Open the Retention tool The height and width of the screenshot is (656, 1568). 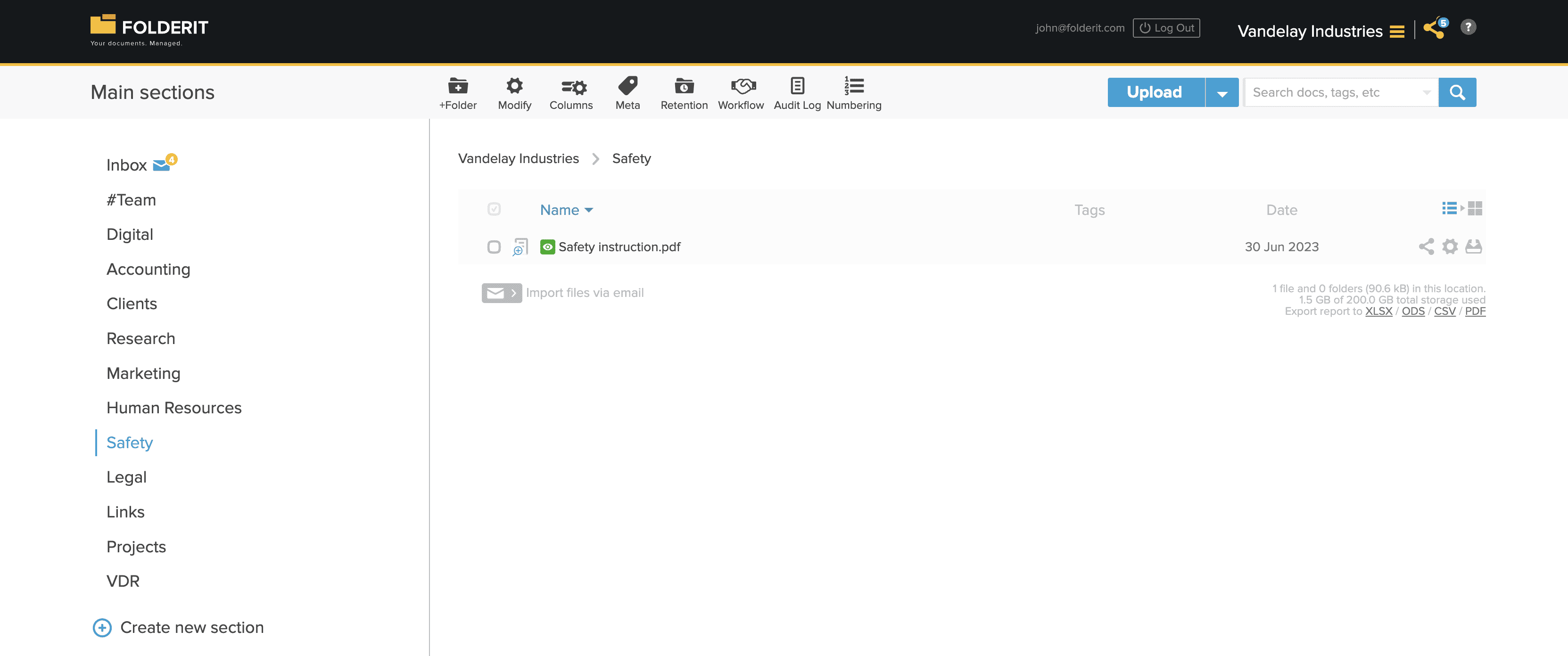[684, 93]
